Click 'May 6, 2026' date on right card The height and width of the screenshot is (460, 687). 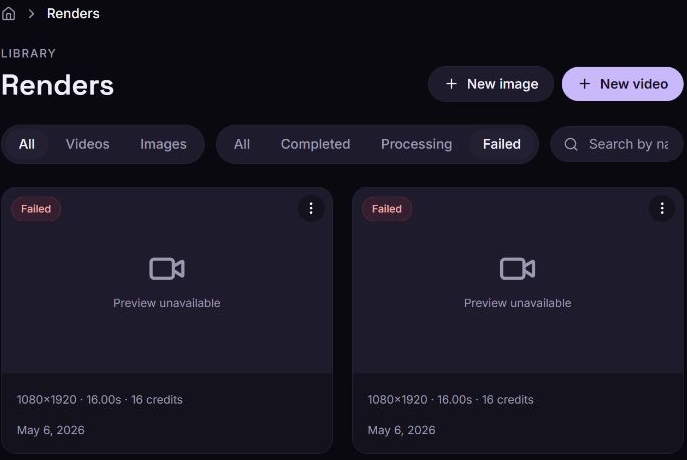(x=402, y=430)
